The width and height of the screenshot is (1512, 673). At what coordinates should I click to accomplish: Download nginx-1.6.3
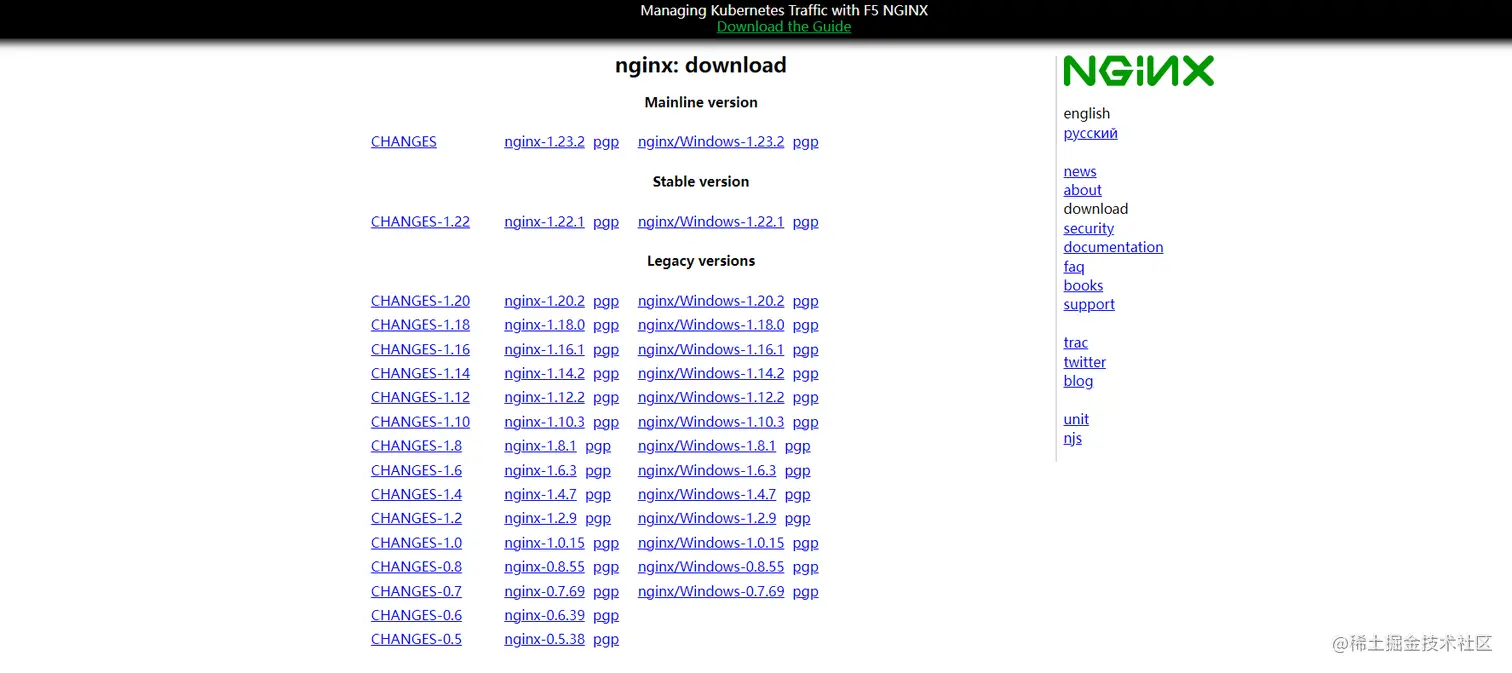(x=540, y=471)
